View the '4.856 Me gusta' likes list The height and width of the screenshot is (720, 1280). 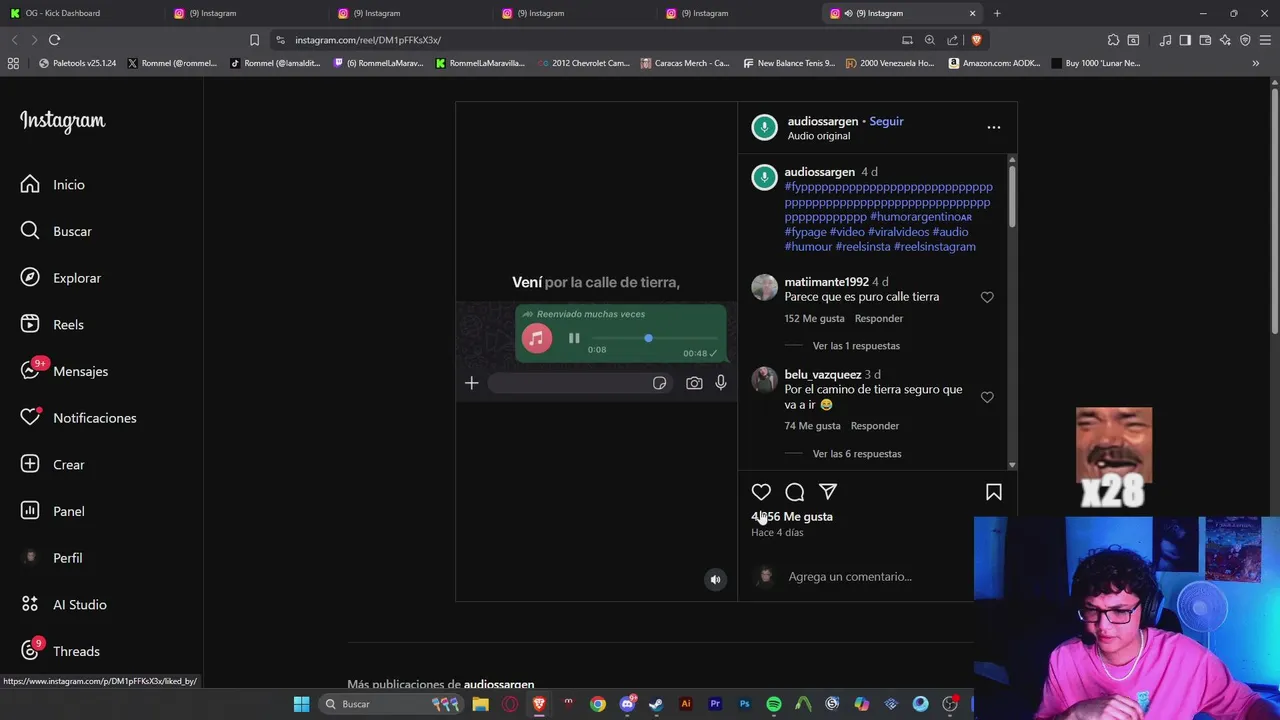(792, 517)
